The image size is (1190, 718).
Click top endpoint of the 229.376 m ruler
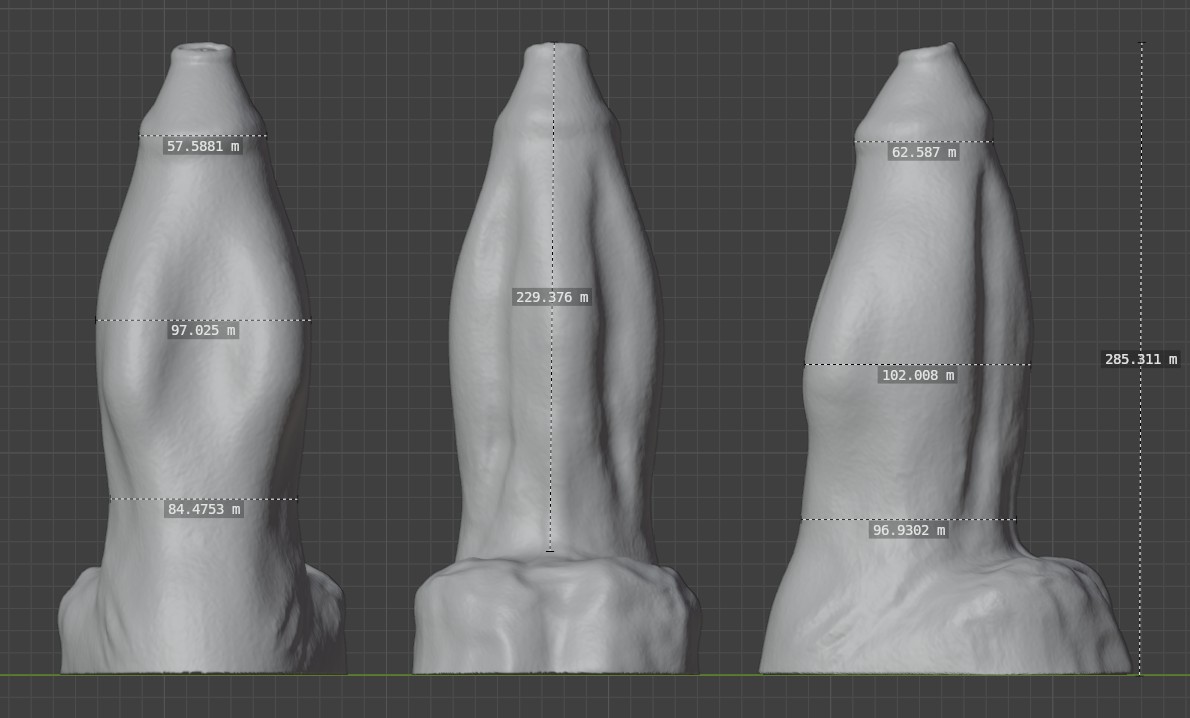click(x=555, y=44)
